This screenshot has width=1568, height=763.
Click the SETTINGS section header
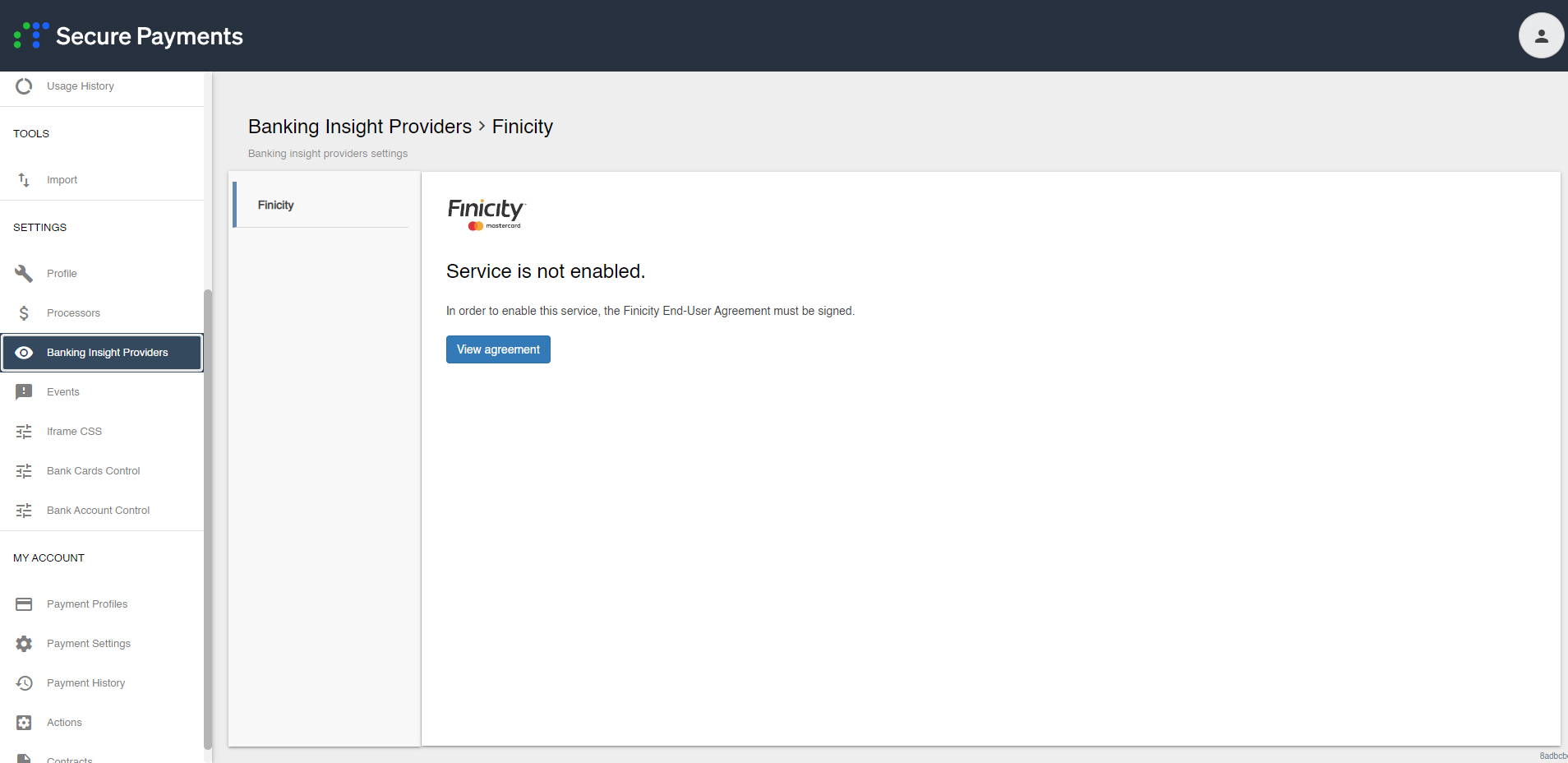coord(39,227)
